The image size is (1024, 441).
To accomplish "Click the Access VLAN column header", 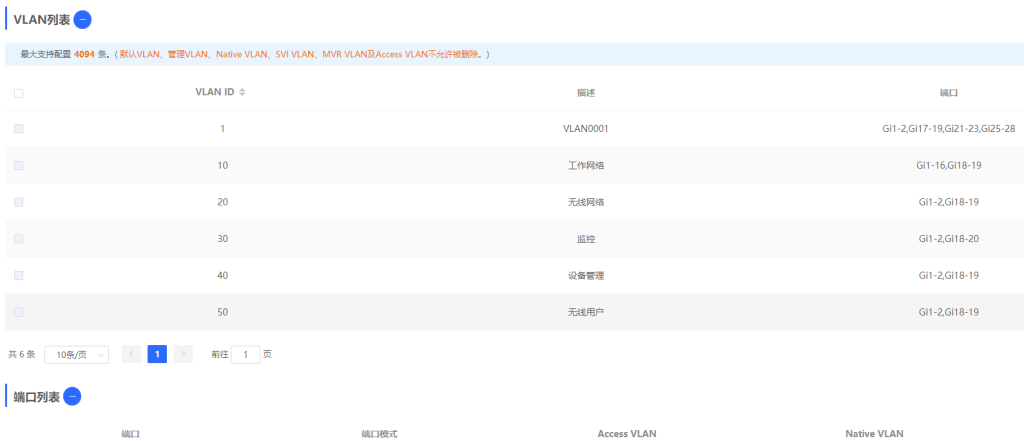I will pyautogui.click(x=627, y=433).
